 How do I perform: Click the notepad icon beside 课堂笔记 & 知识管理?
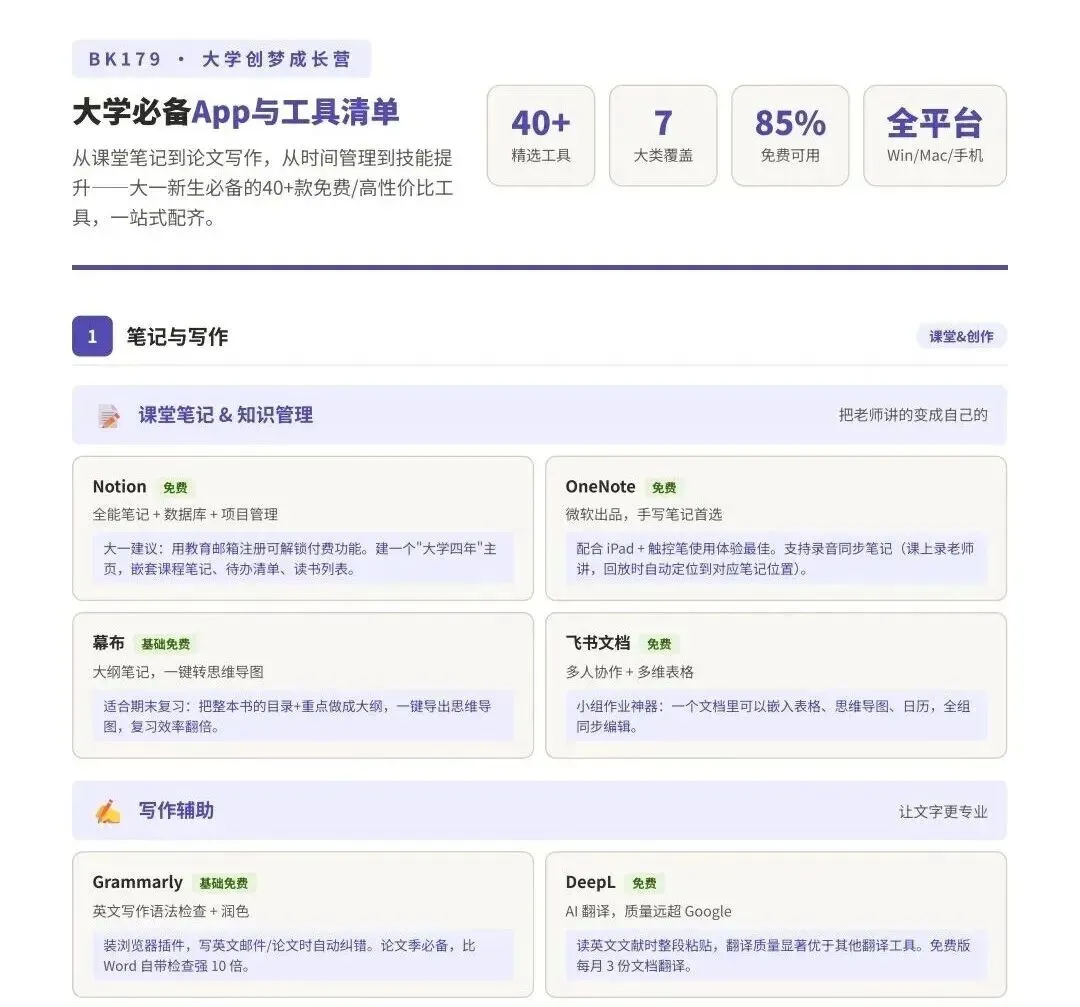[x=108, y=416]
